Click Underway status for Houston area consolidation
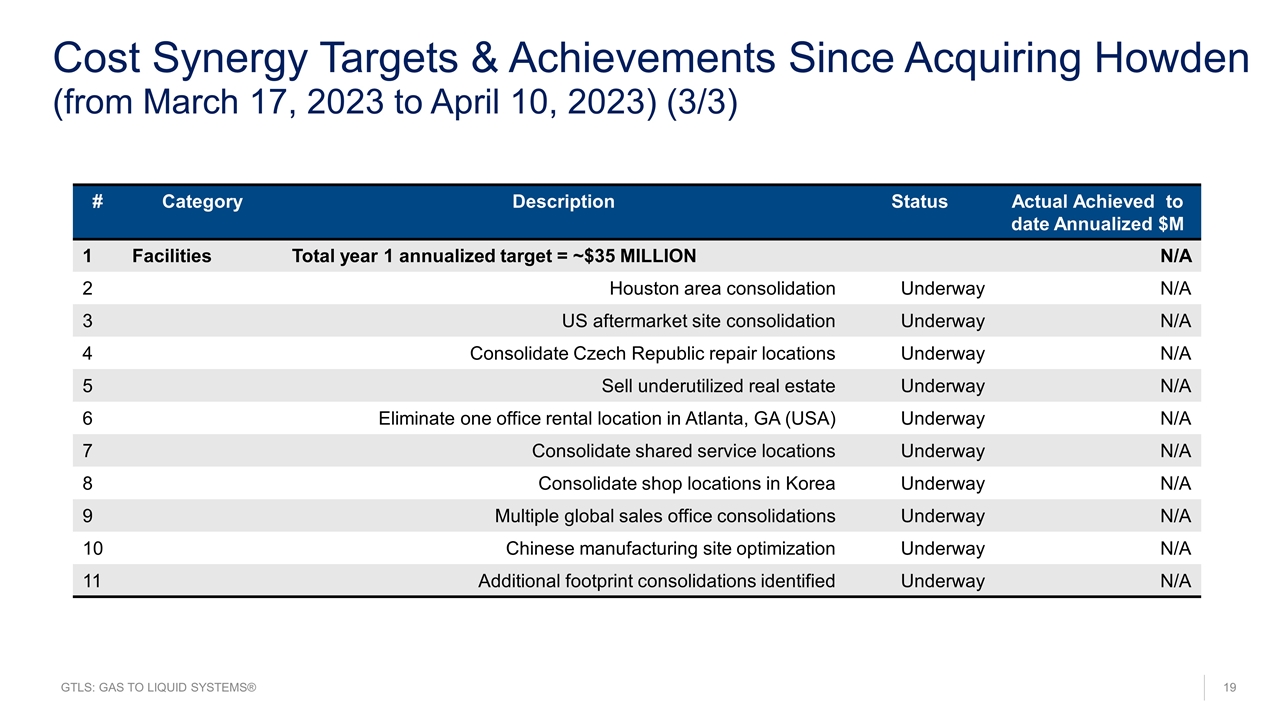This screenshot has height=720, width=1280. (942, 289)
